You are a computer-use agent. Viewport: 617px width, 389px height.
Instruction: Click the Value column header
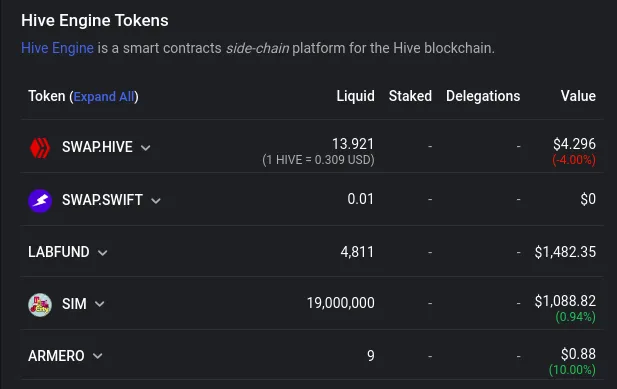coord(578,96)
